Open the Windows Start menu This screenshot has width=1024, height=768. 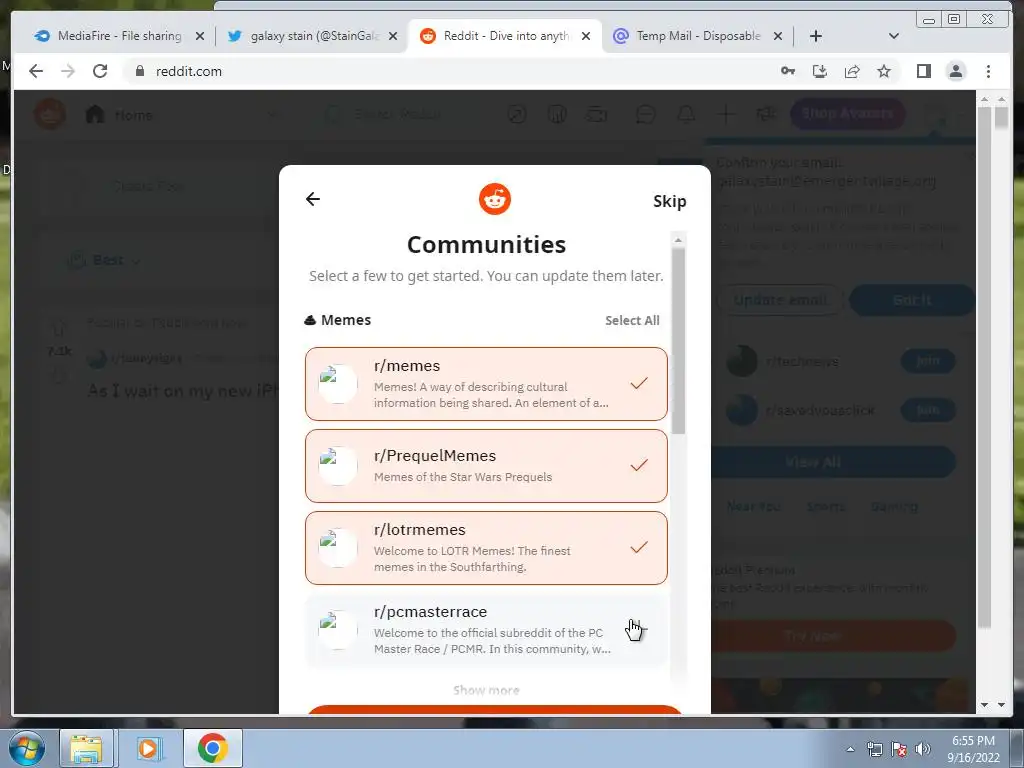pyautogui.click(x=25, y=748)
